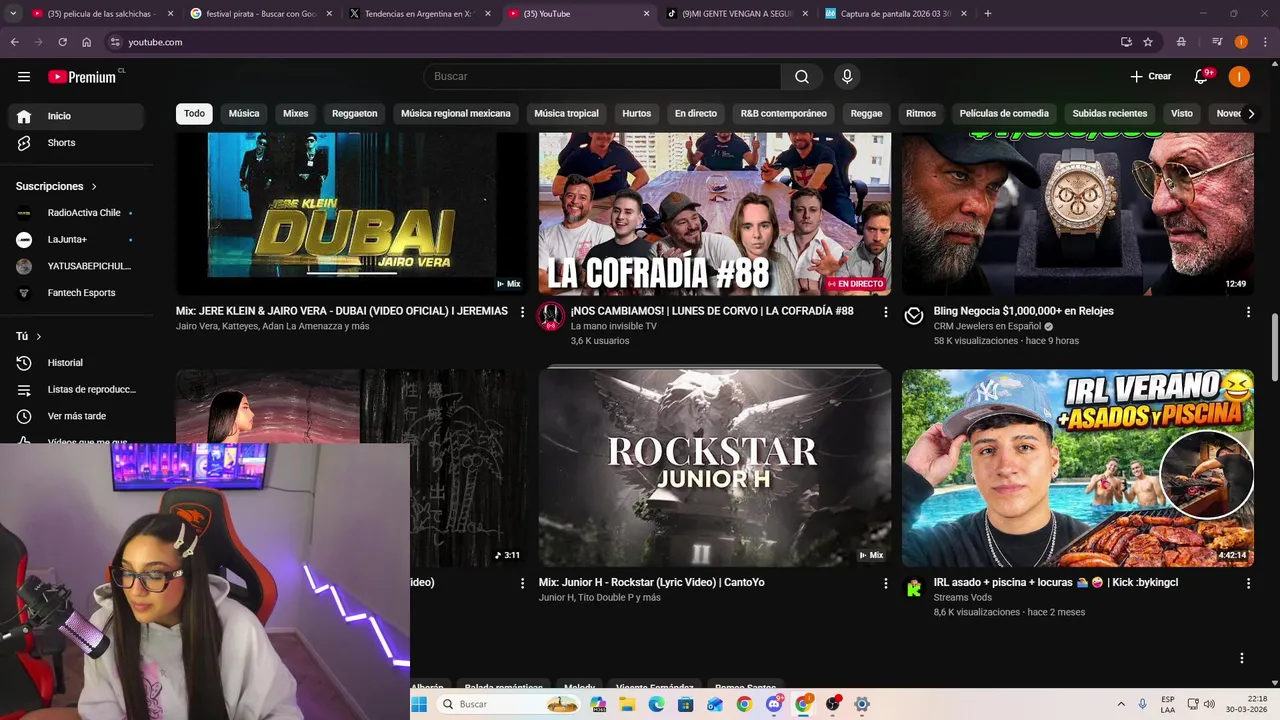Click the Crear button
The height and width of the screenshot is (720, 1280).
pos(1150,77)
